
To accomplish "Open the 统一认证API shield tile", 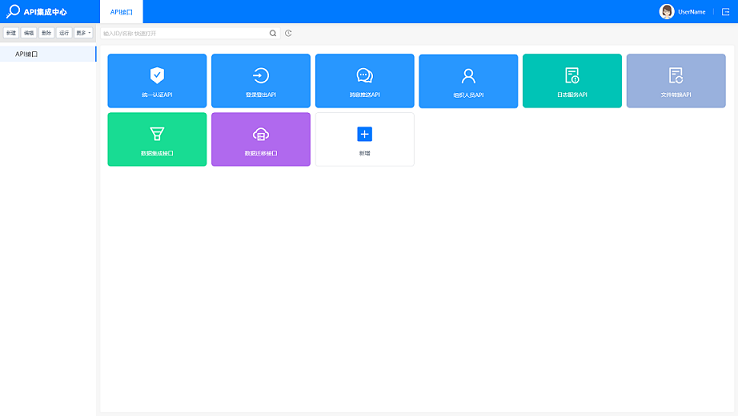I will pyautogui.click(x=157, y=80).
